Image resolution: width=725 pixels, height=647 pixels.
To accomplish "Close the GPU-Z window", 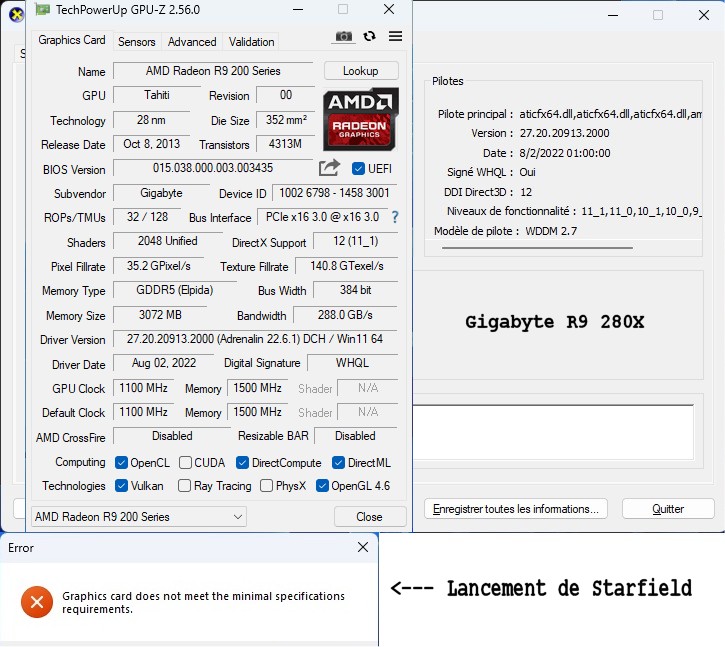I will click(389, 9).
